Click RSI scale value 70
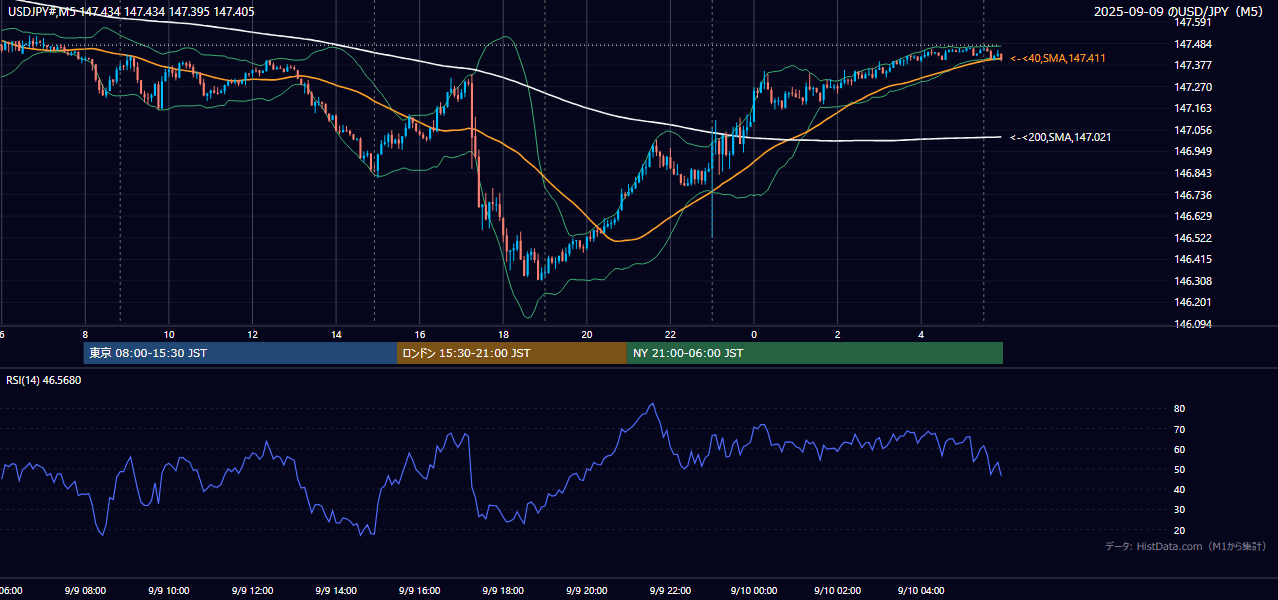 (1179, 429)
